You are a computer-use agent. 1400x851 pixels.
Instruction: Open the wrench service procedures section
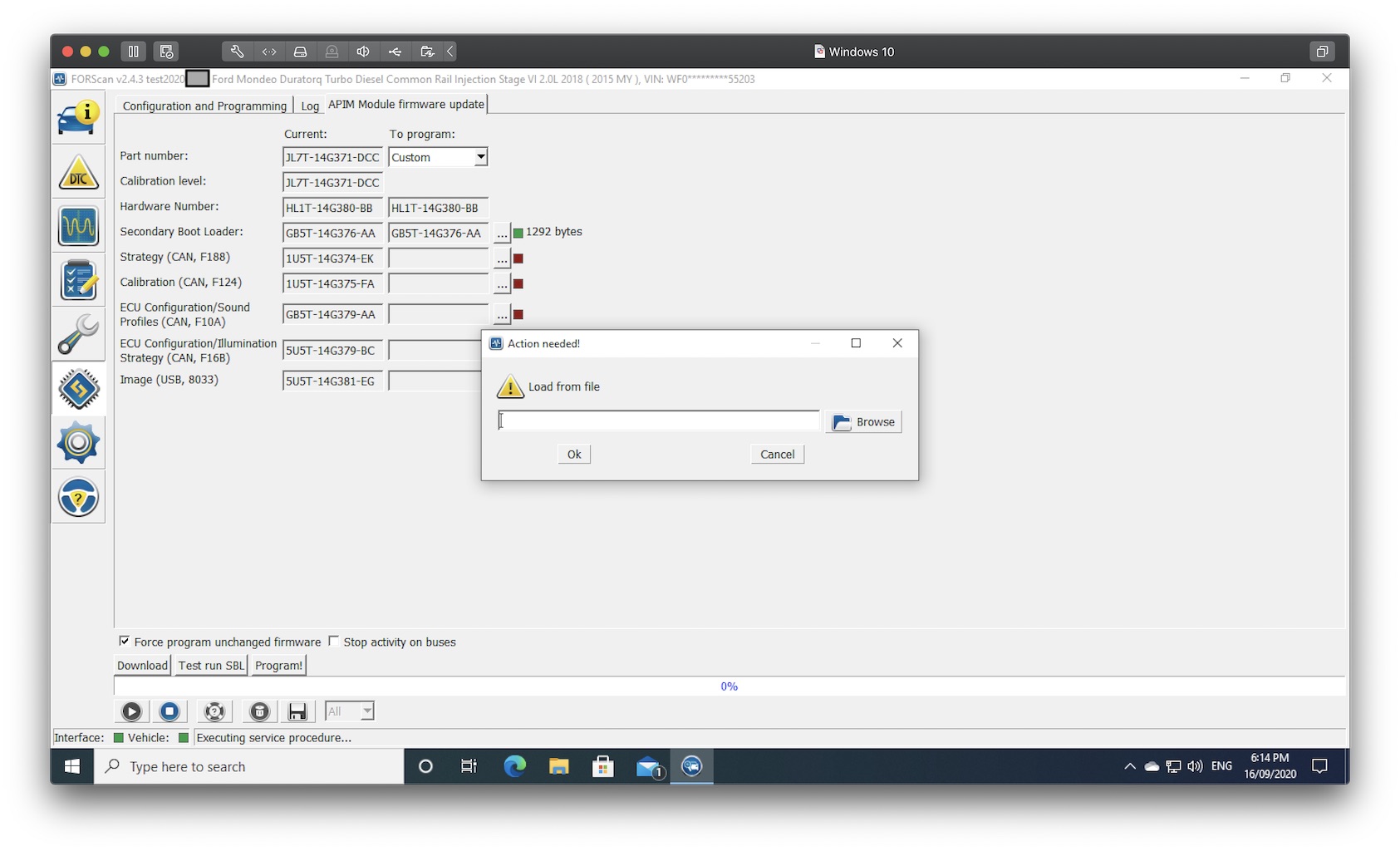[78, 334]
